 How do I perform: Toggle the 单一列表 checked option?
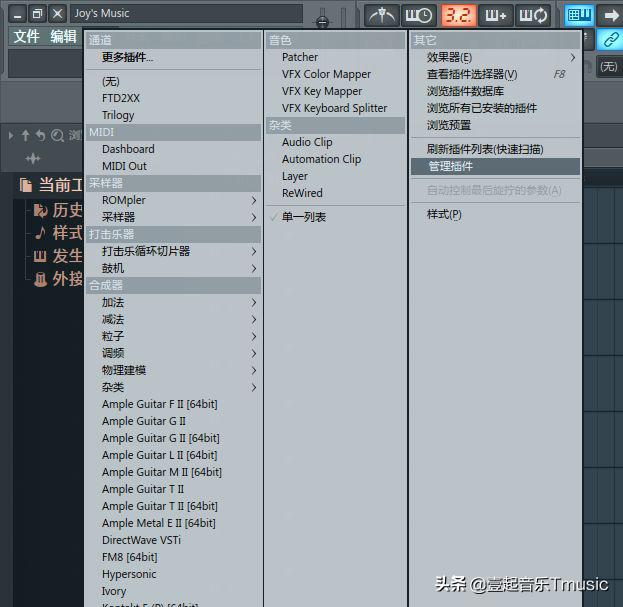[x=303, y=217]
